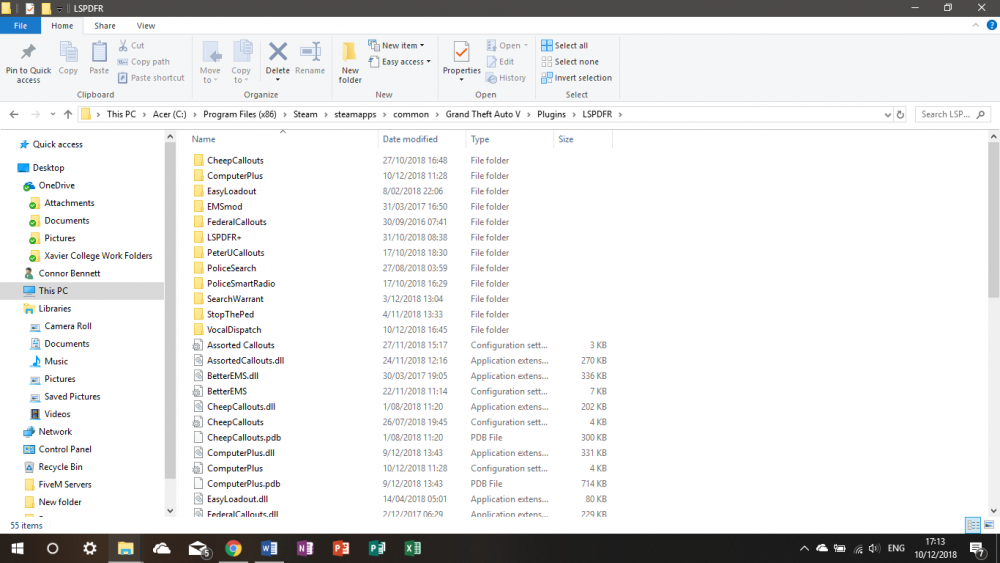This screenshot has height=563, width=1000.
Task: Click Select none
Action: click(x=570, y=62)
